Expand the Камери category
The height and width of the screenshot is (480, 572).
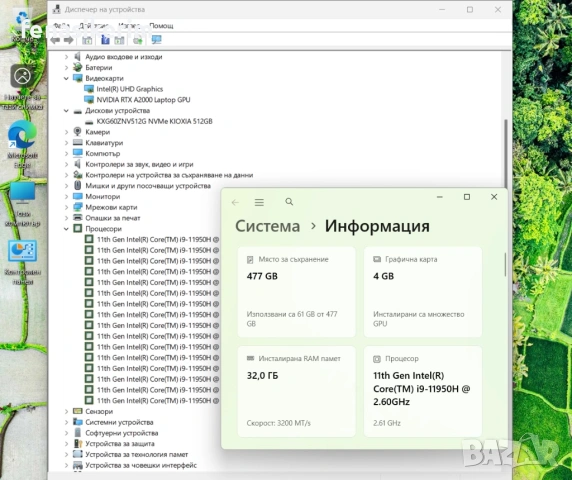point(66,132)
